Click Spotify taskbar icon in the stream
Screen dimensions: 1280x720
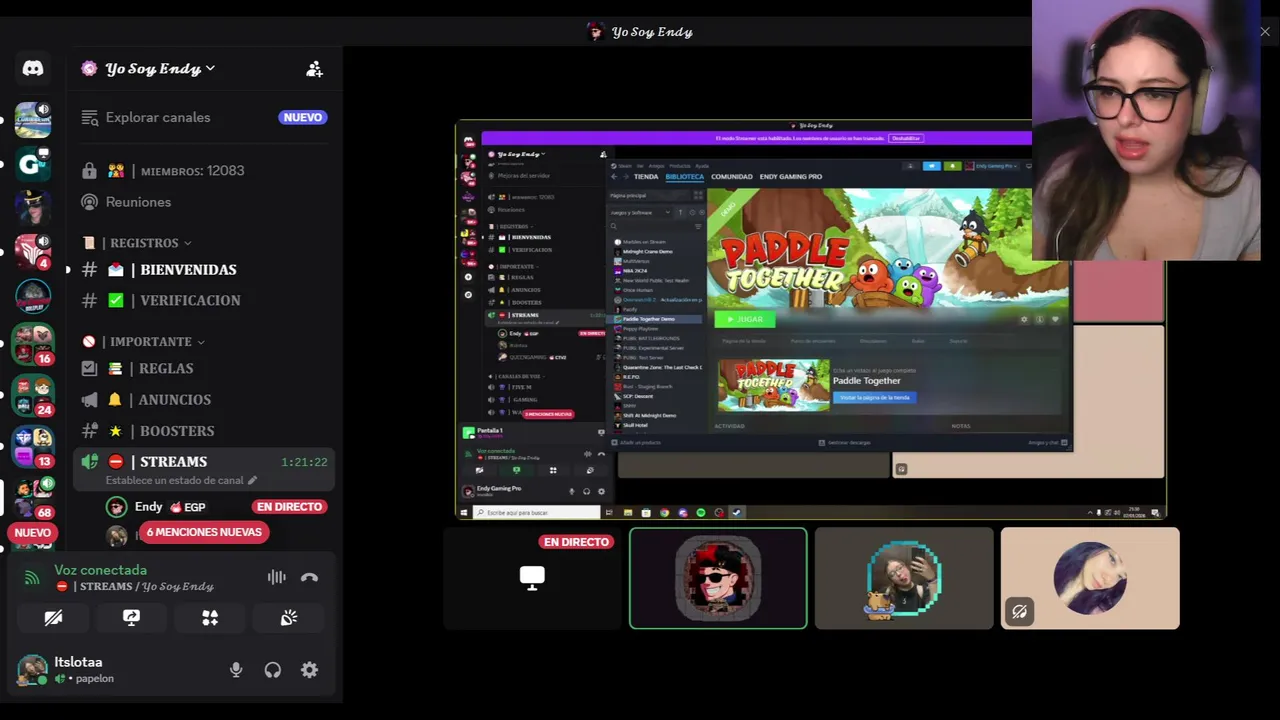coord(701,513)
